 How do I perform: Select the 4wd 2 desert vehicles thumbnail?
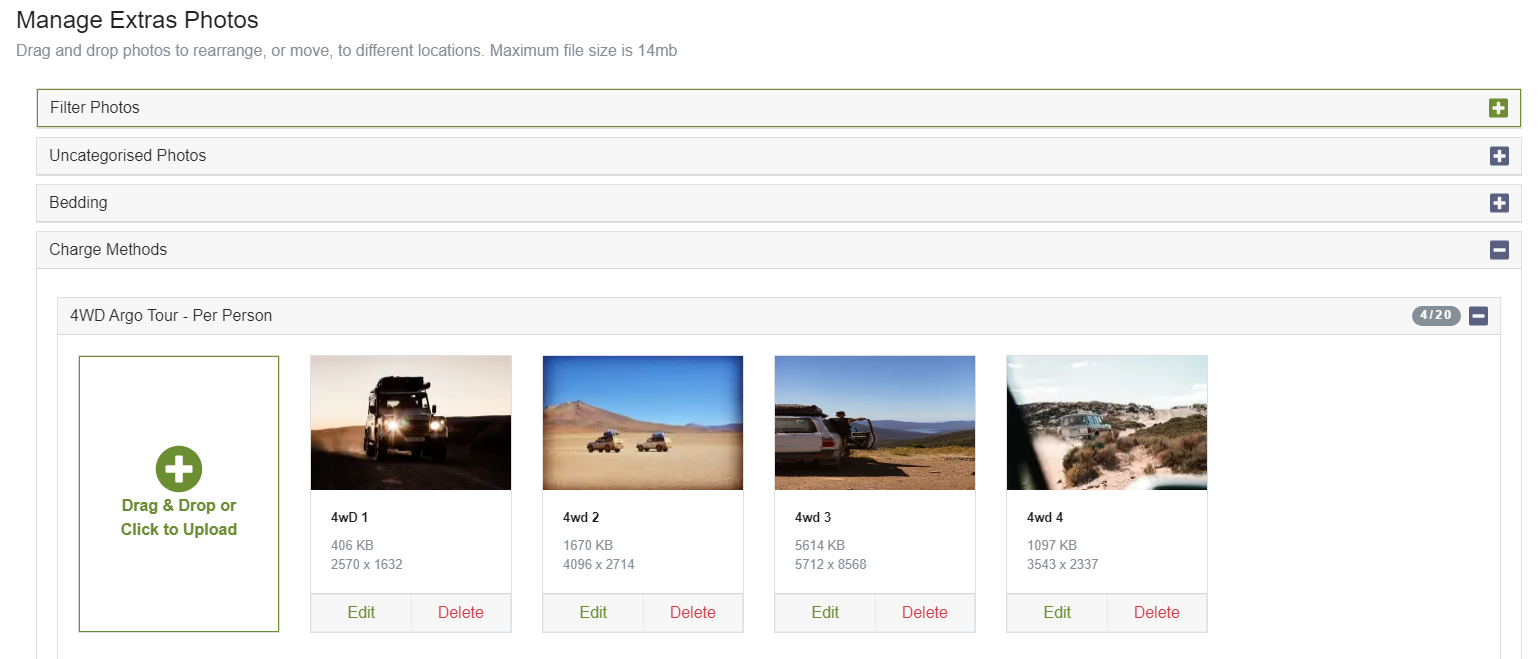643,423
